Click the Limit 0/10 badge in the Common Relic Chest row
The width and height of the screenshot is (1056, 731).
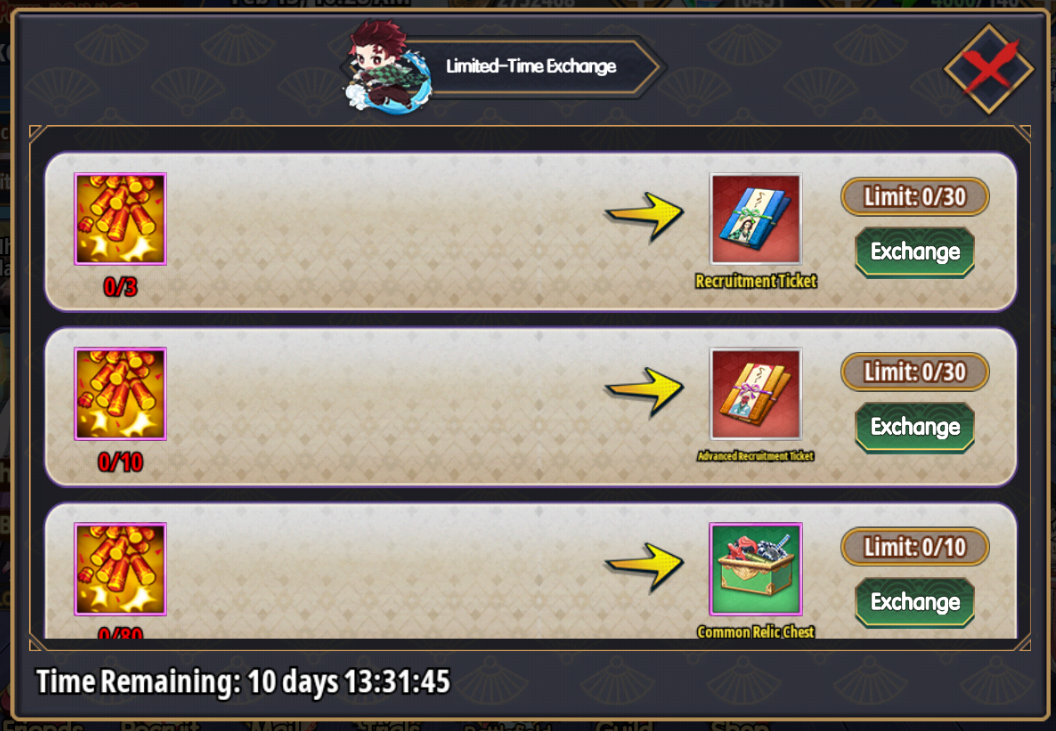915,547
